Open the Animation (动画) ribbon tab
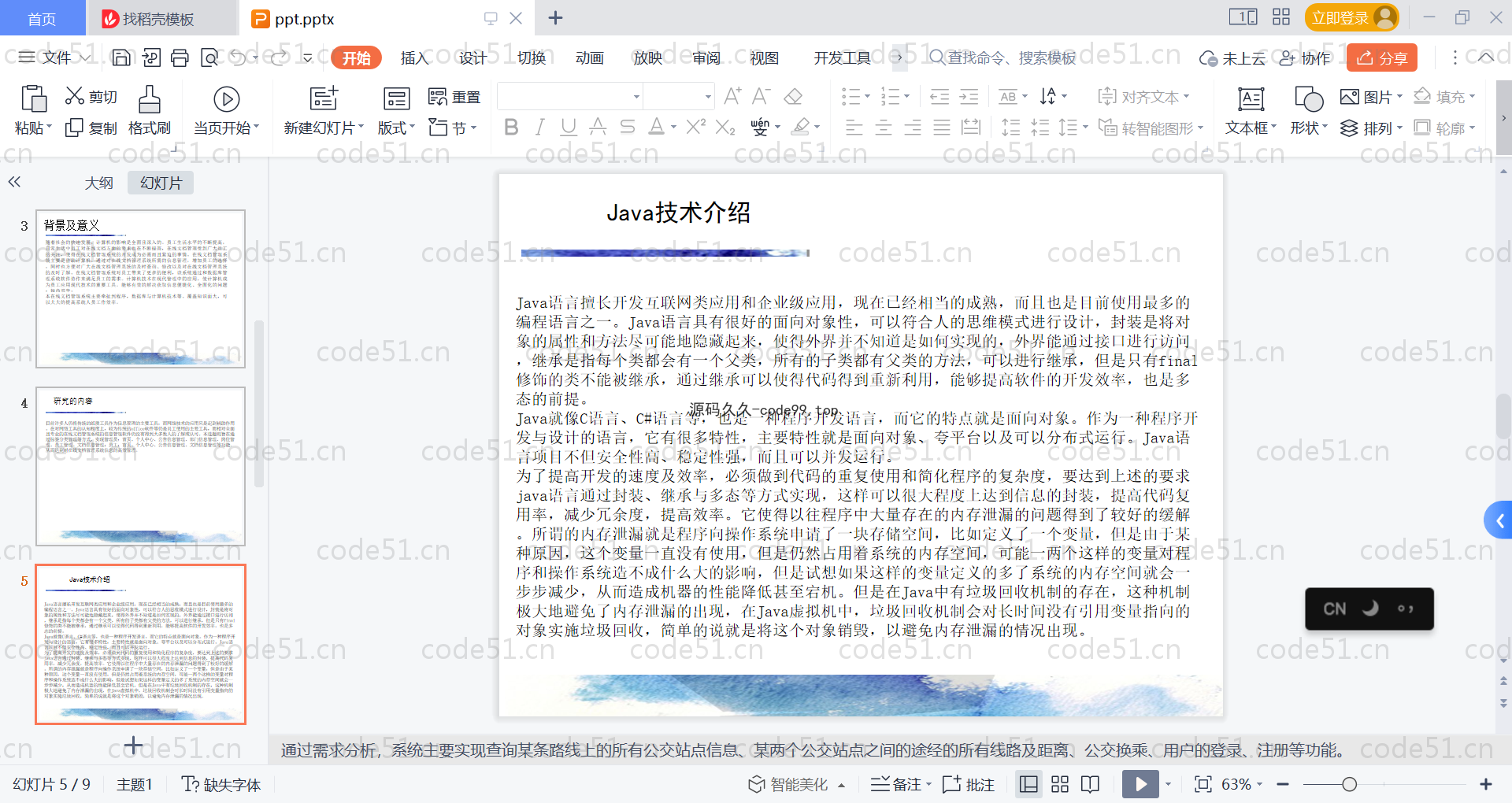Viewport: 1512px width, 803px height. (x=589, y=57)
